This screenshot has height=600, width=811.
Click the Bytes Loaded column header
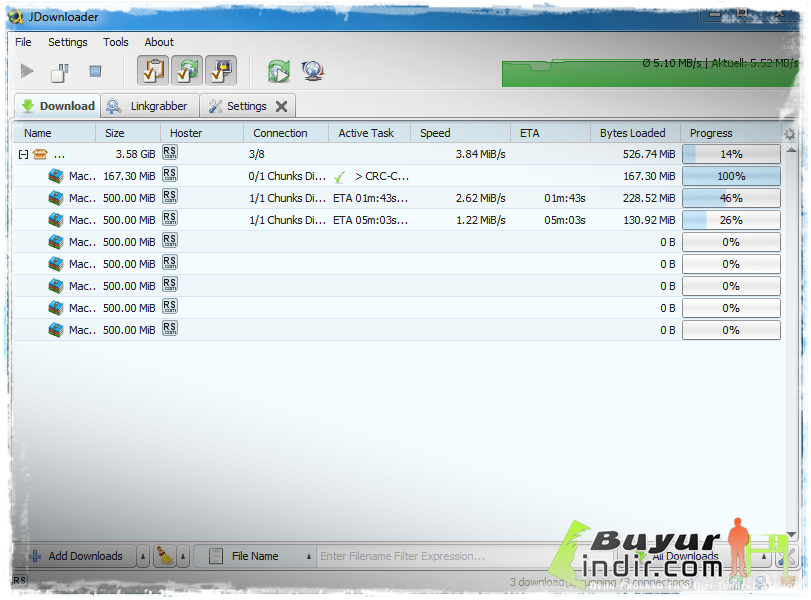pyautogui.click(x=635, y=133)
